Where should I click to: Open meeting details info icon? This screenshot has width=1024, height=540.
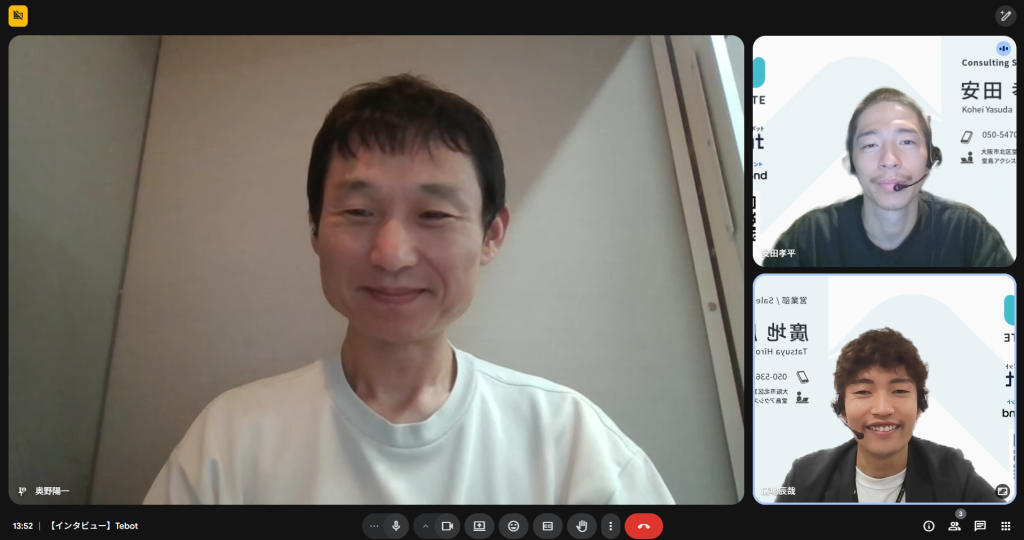click(929, 526)
